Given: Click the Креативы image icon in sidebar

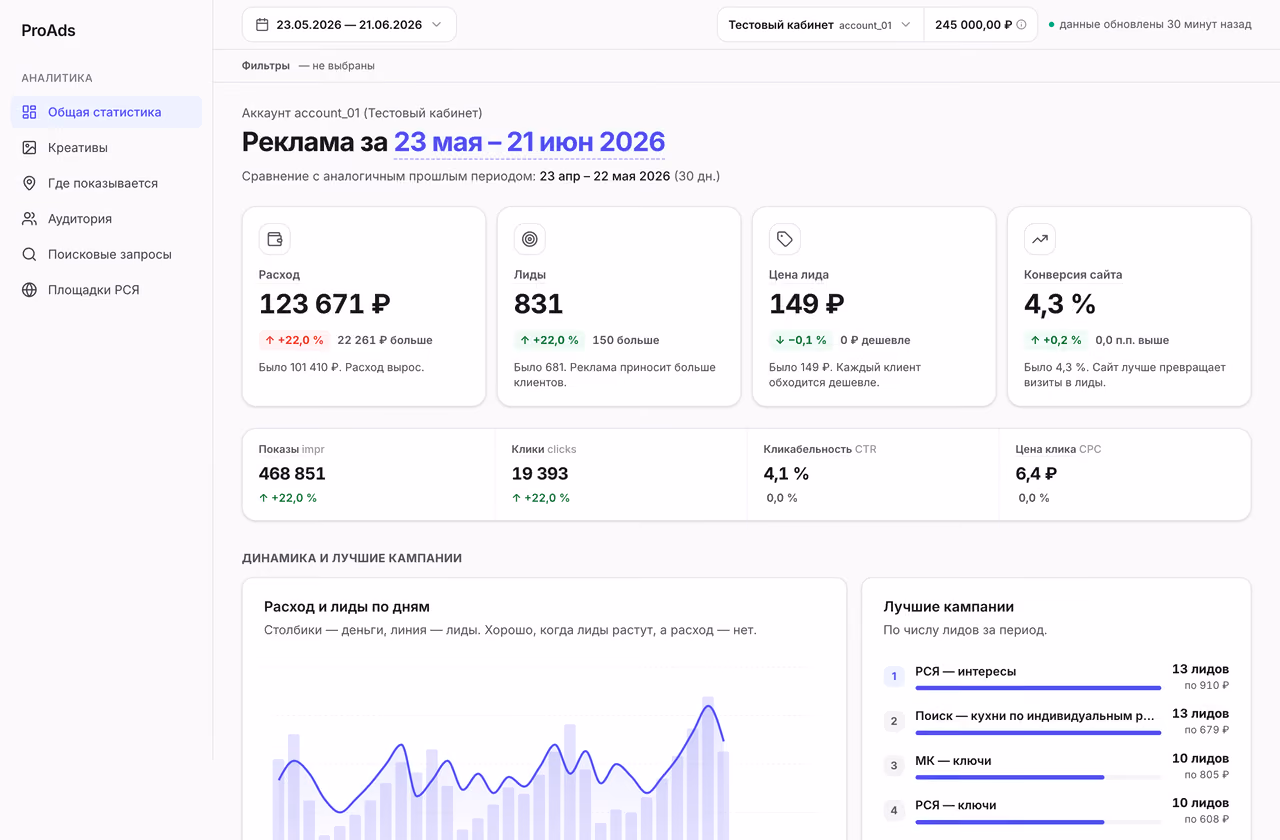Looking at the screenshot, I should pos(29,148).
